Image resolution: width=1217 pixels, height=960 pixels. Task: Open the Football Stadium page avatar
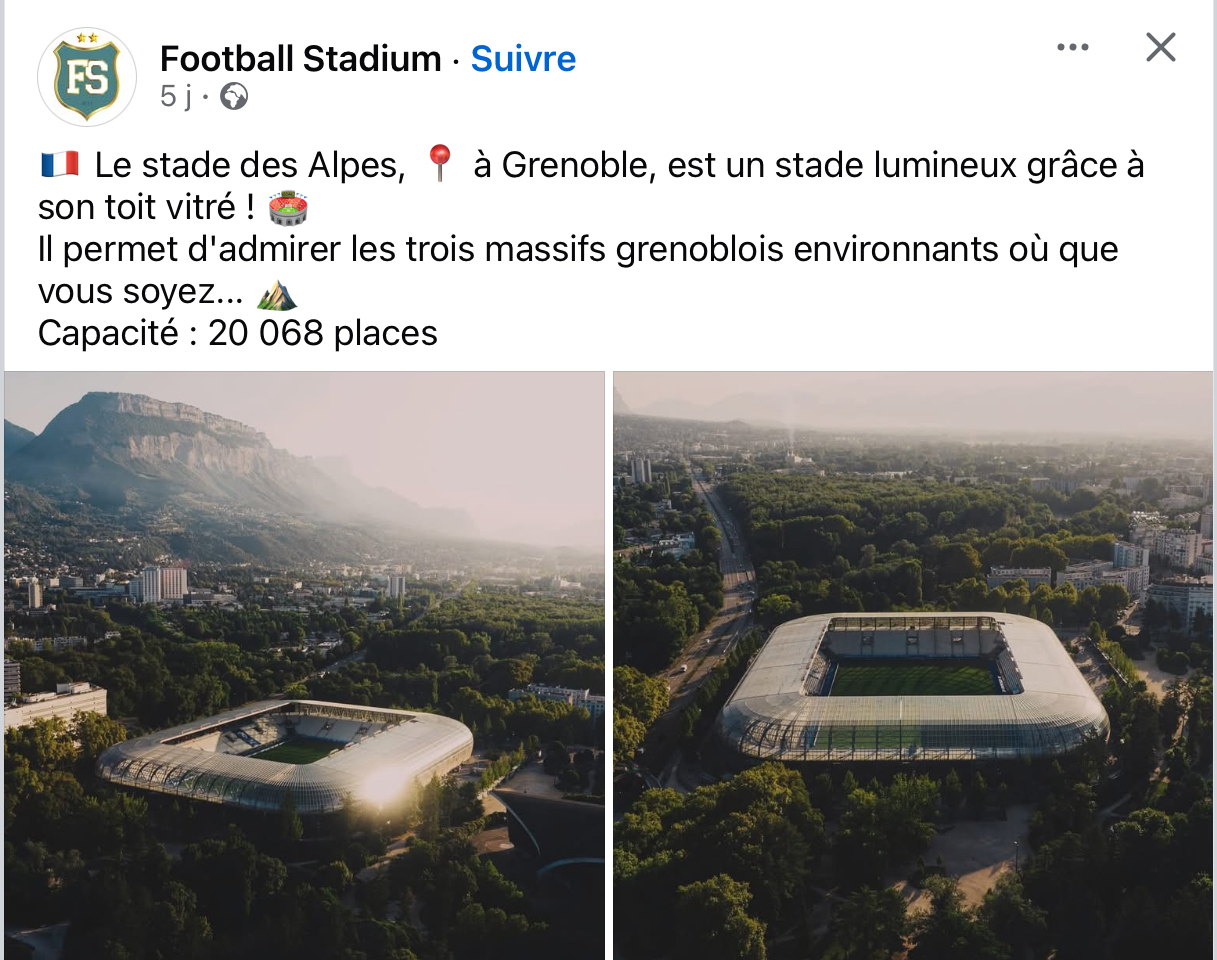tap(87, 77)
